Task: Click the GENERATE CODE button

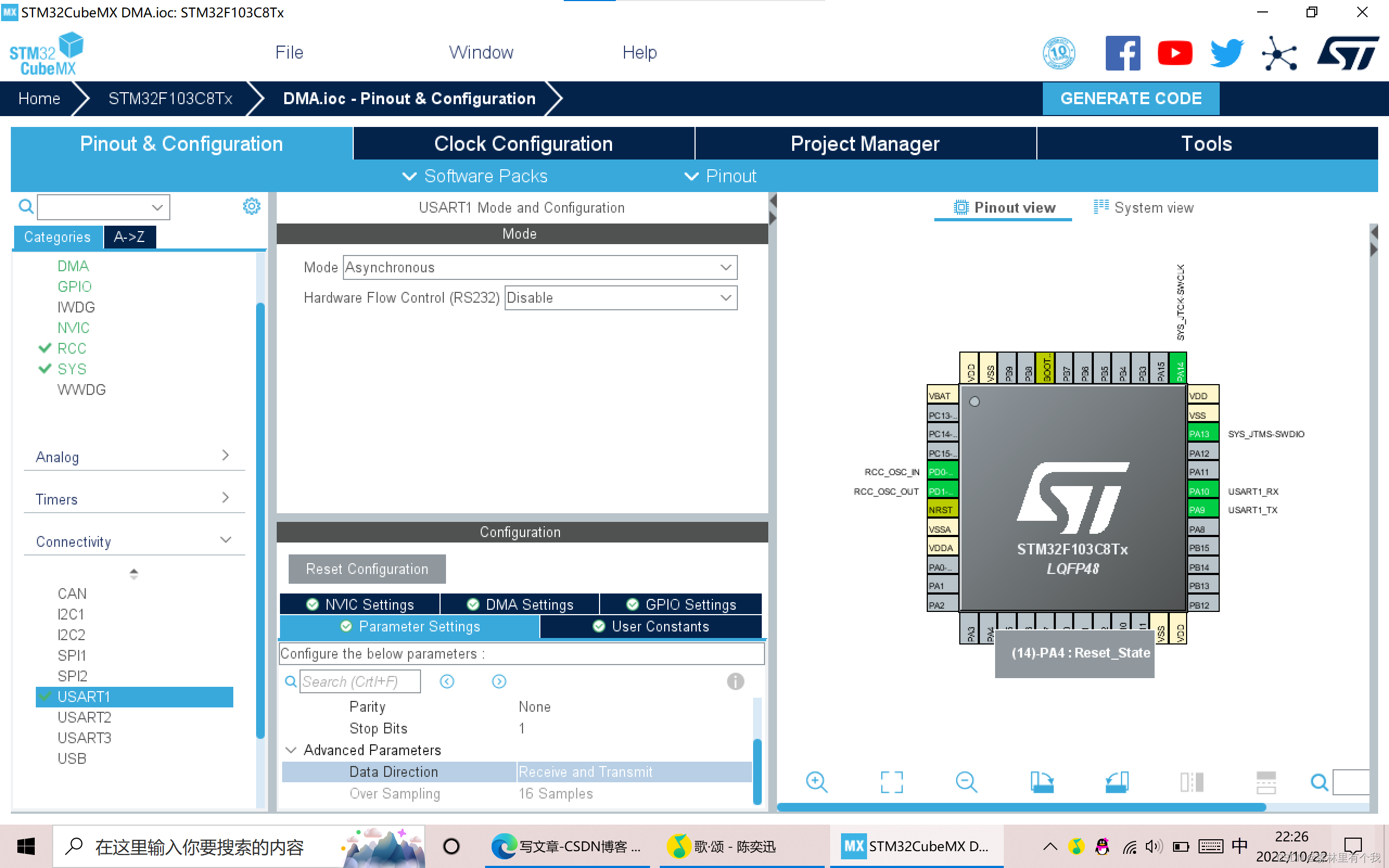Action: point(1131,97)
